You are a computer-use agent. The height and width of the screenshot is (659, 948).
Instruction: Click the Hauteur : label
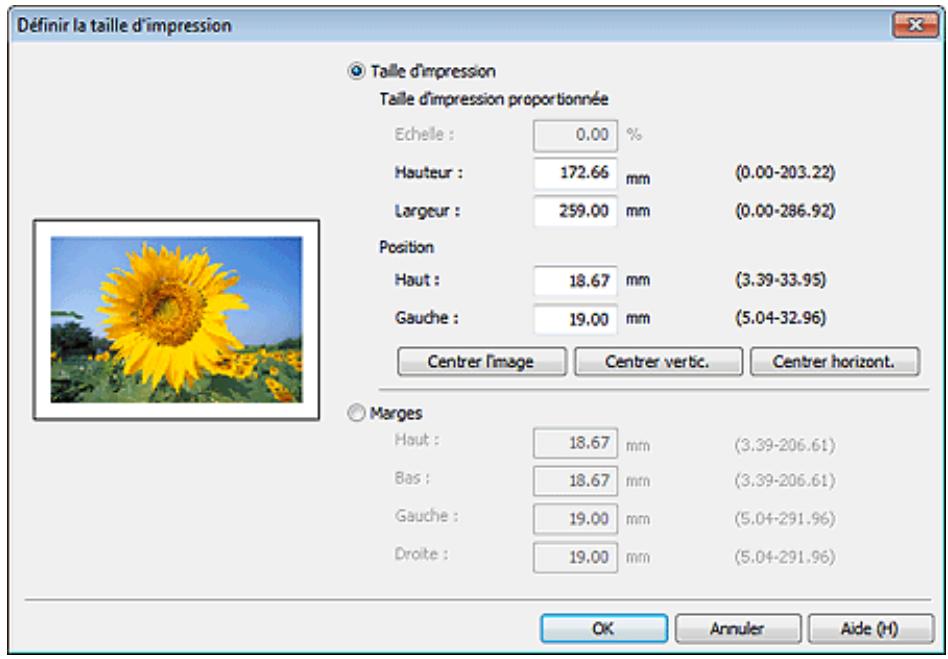point(429,172)
